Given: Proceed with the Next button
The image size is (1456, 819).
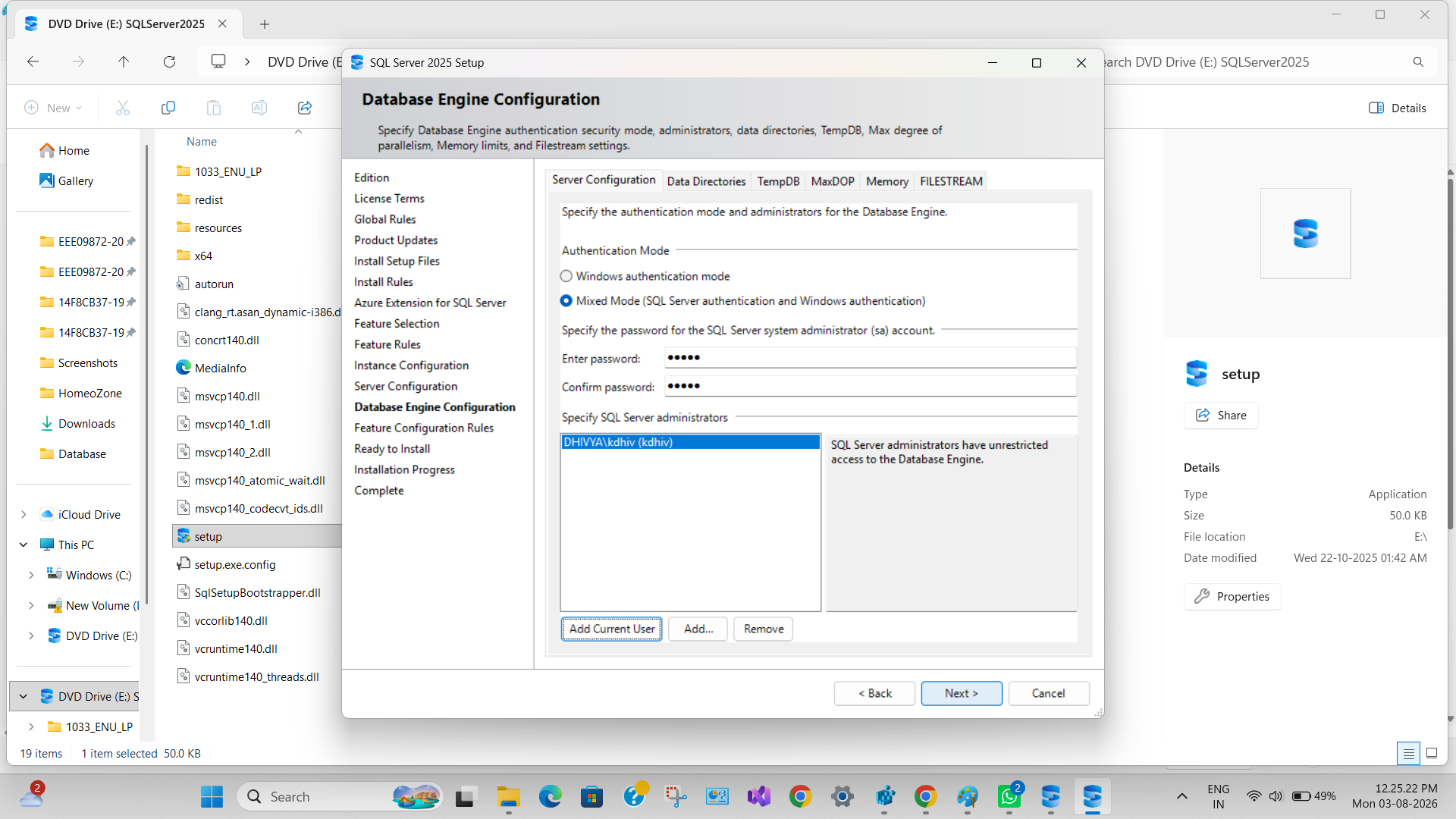Looking at the screenshot, I should (x=962, y=693).
